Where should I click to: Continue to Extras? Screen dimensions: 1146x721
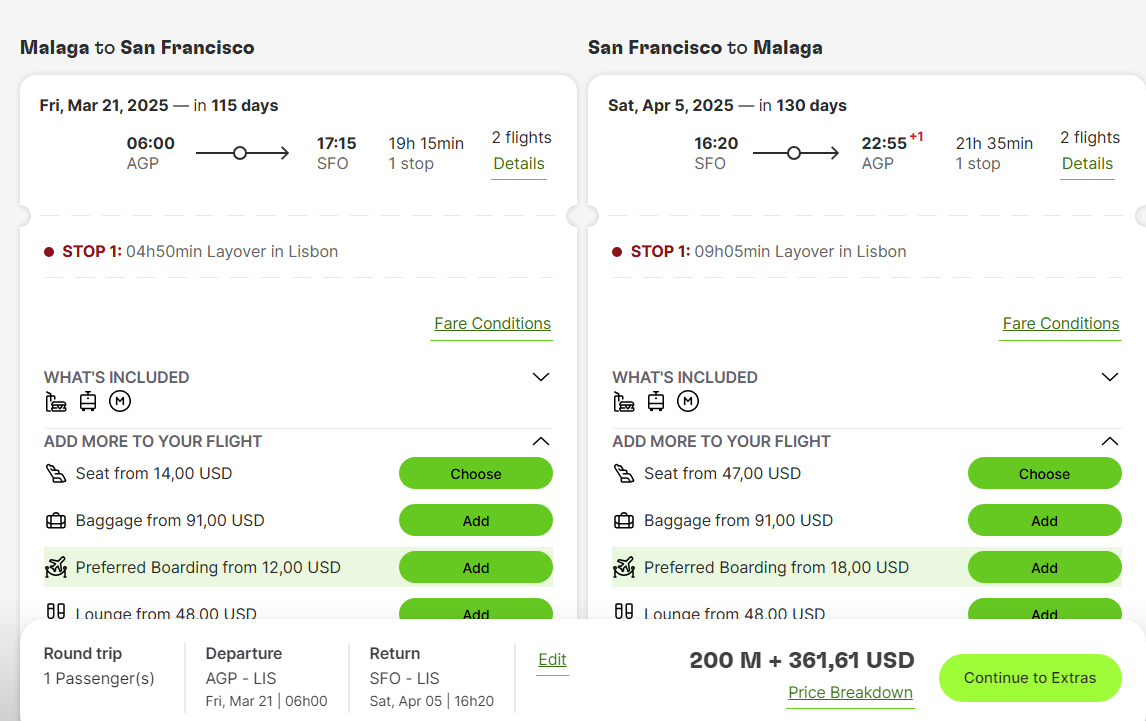click(x=1030, y=678)
